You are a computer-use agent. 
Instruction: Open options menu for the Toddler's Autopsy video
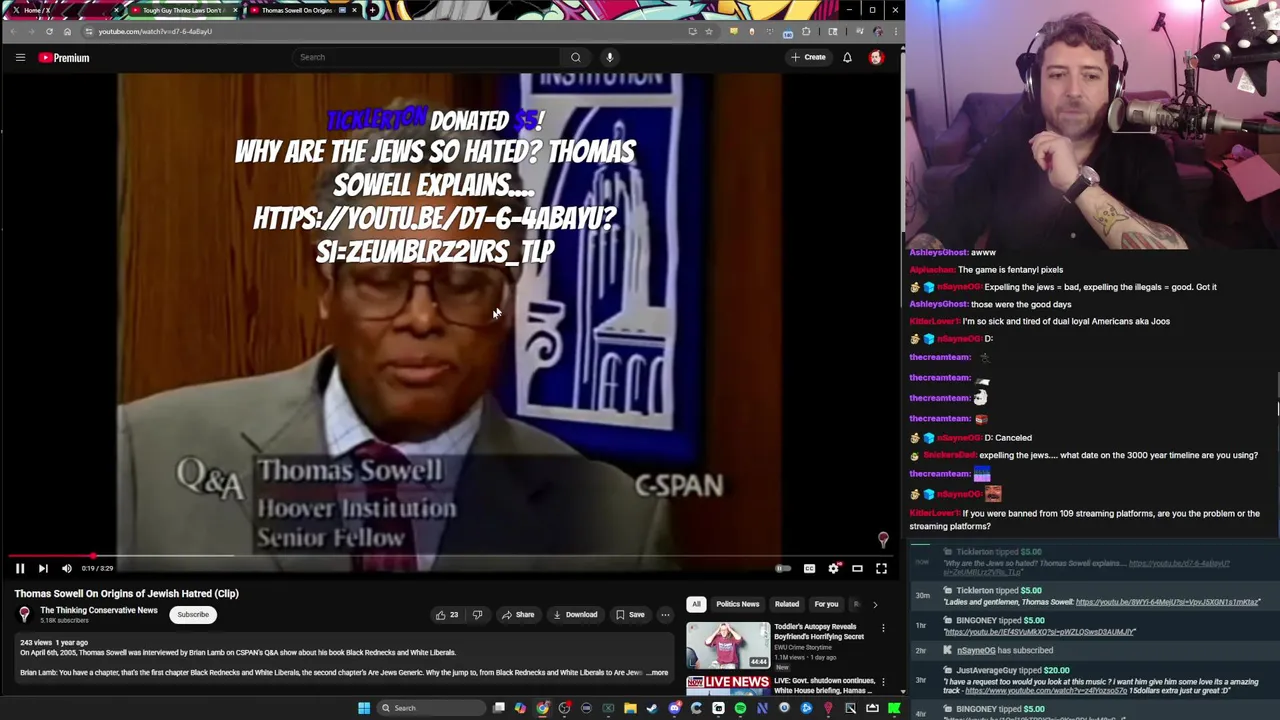pyautogui.click(x=883, y=629)
